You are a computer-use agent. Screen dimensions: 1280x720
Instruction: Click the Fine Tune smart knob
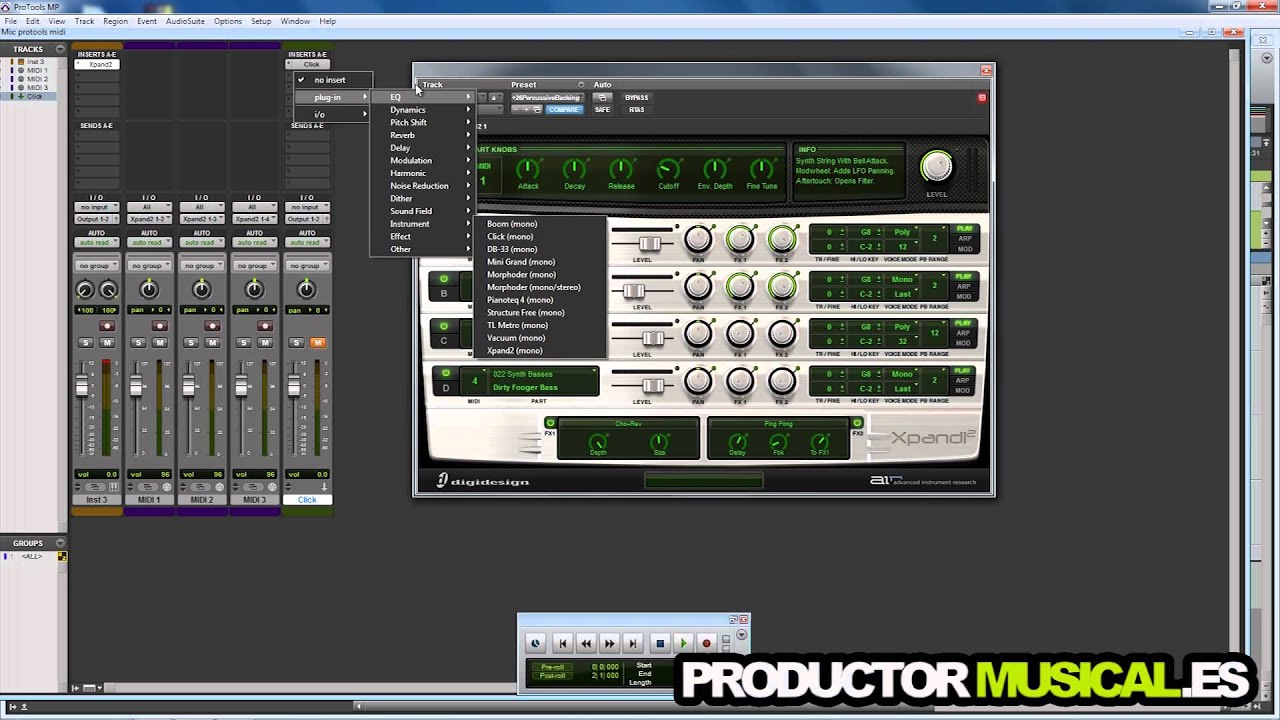761,169
